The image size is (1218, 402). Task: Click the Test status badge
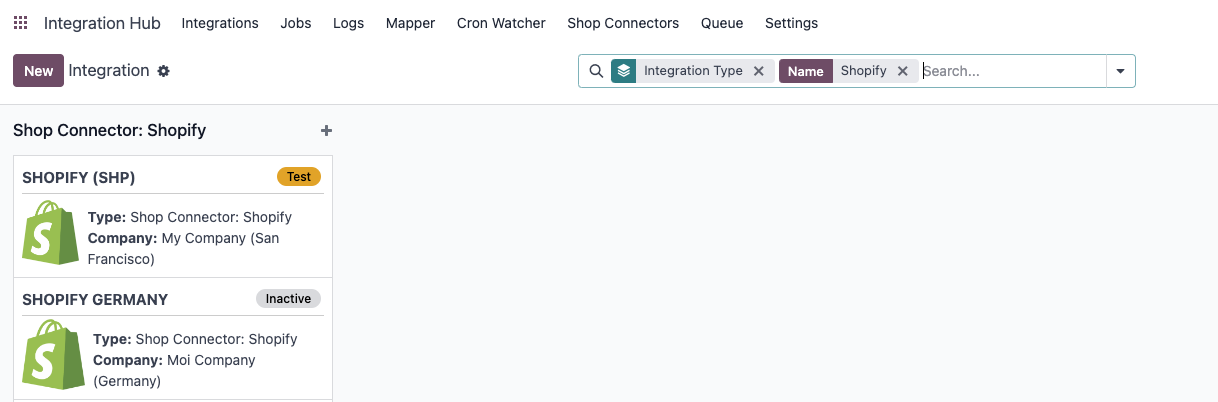click(299, 177)
